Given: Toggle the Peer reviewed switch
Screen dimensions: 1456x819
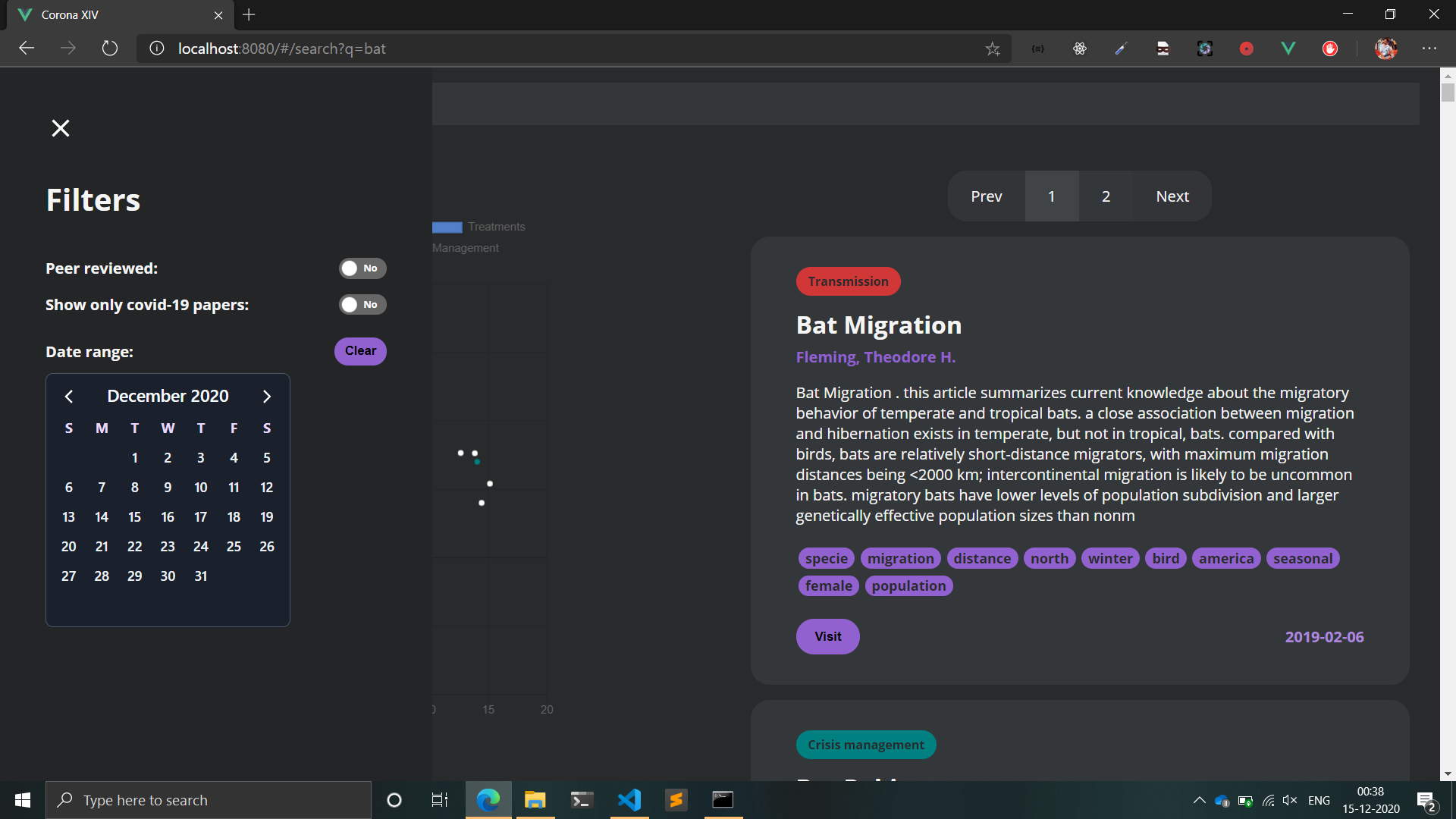Looking at the screenshot, I should [x=362, y=268].
